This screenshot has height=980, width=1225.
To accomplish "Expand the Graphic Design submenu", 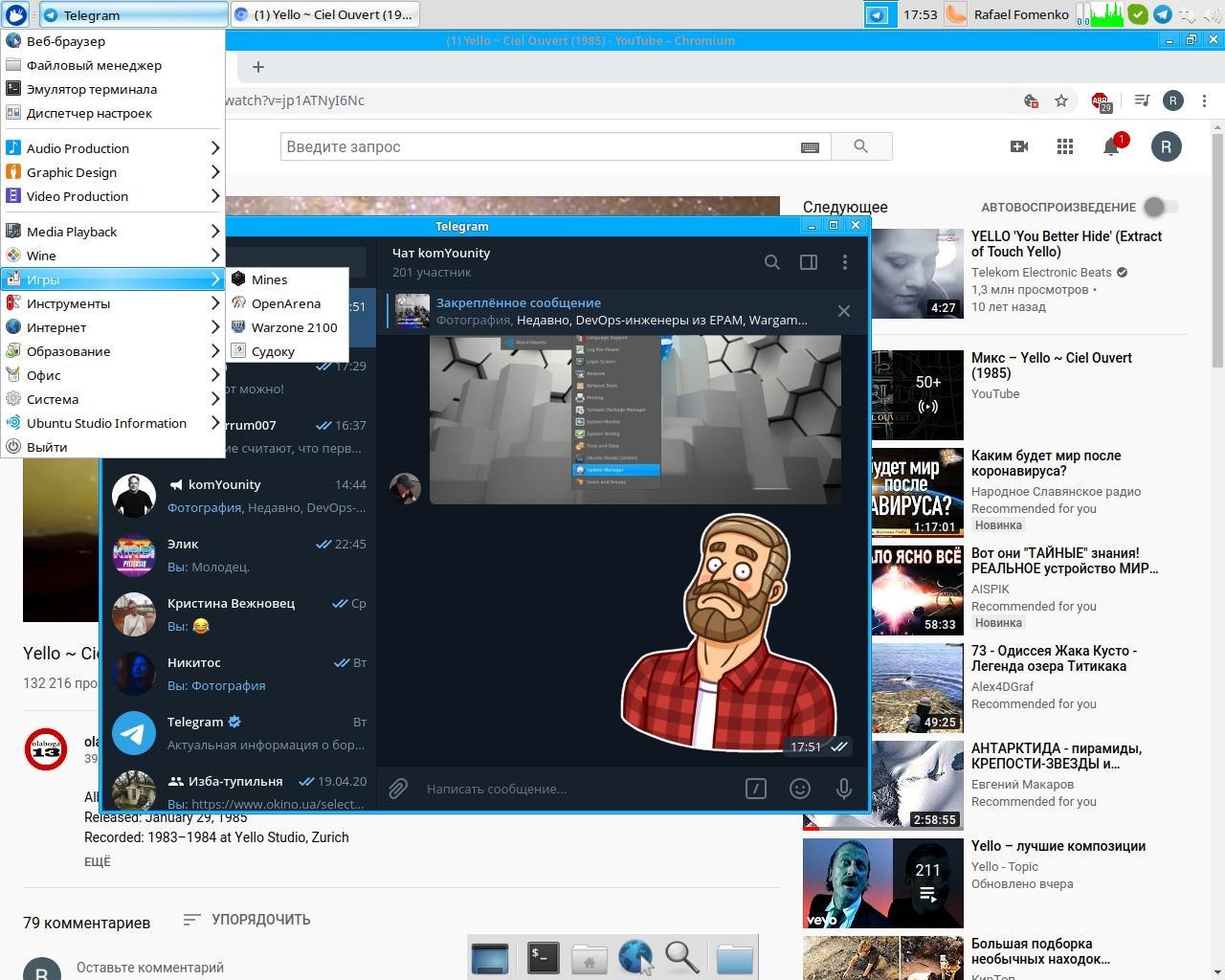I will pyautogui.click(x=113, y=172).
